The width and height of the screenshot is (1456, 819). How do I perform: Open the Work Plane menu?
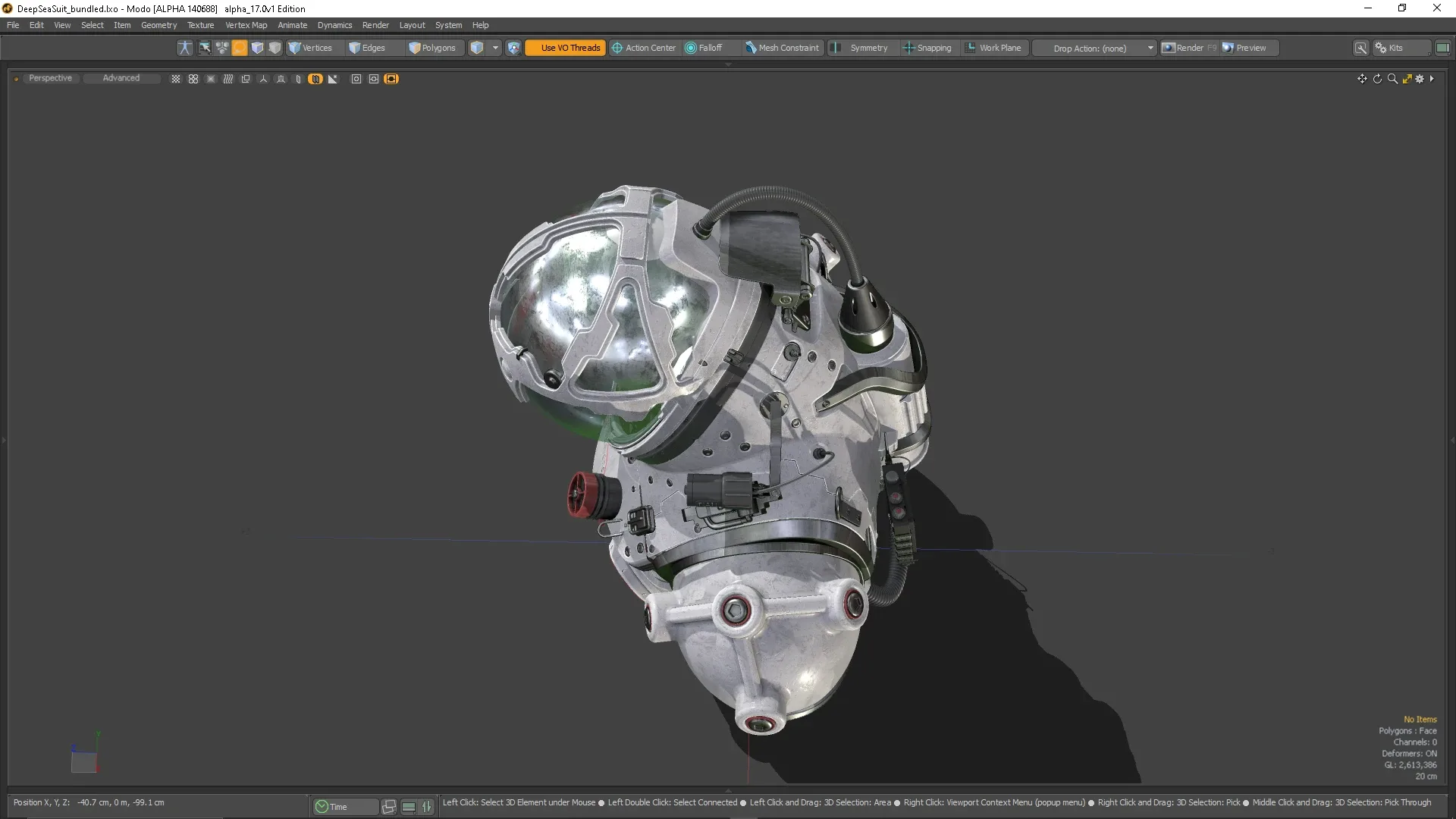click(993, 48)
